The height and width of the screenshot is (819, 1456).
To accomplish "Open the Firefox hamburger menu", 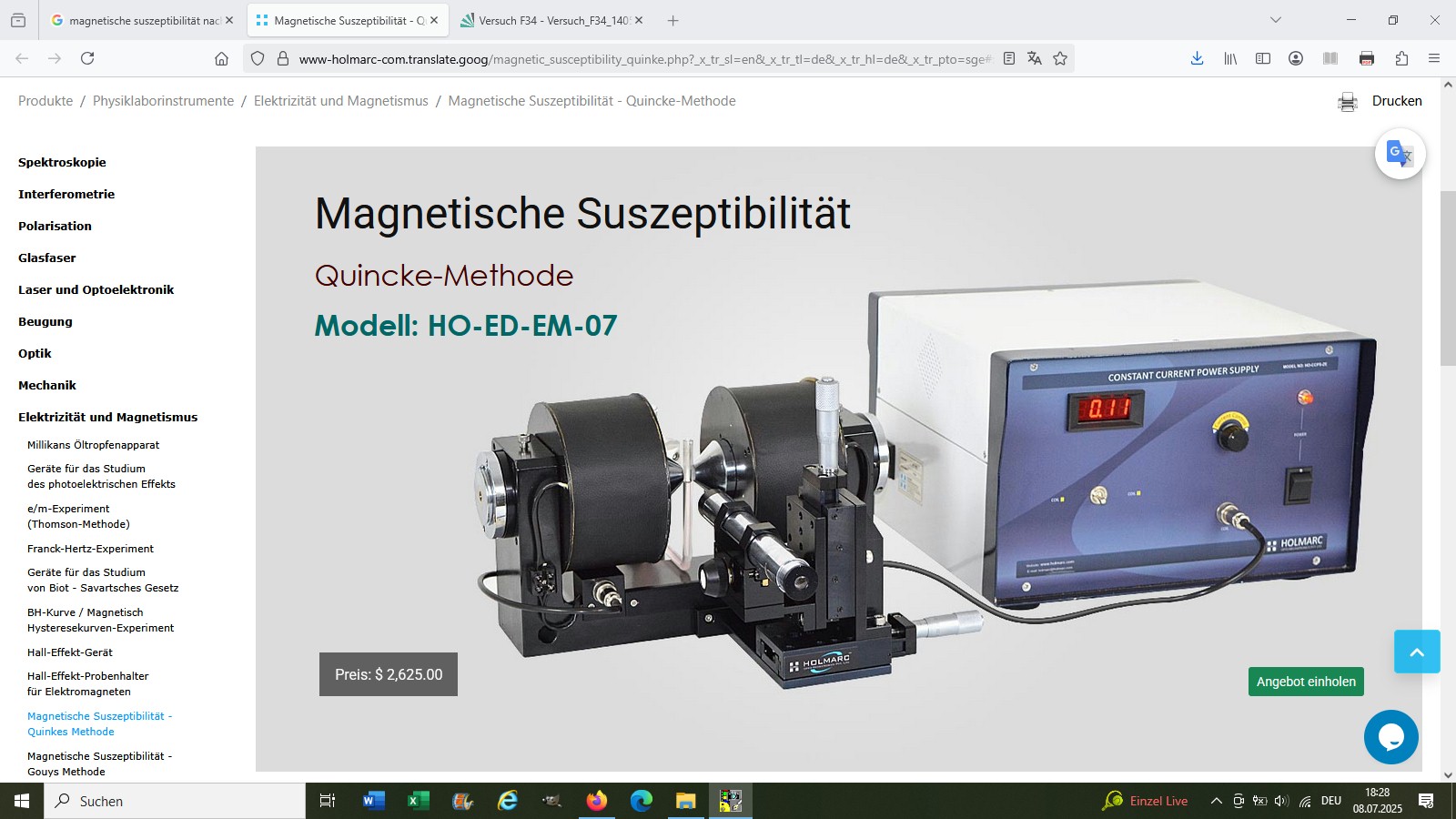I will tap(1434, 58).
